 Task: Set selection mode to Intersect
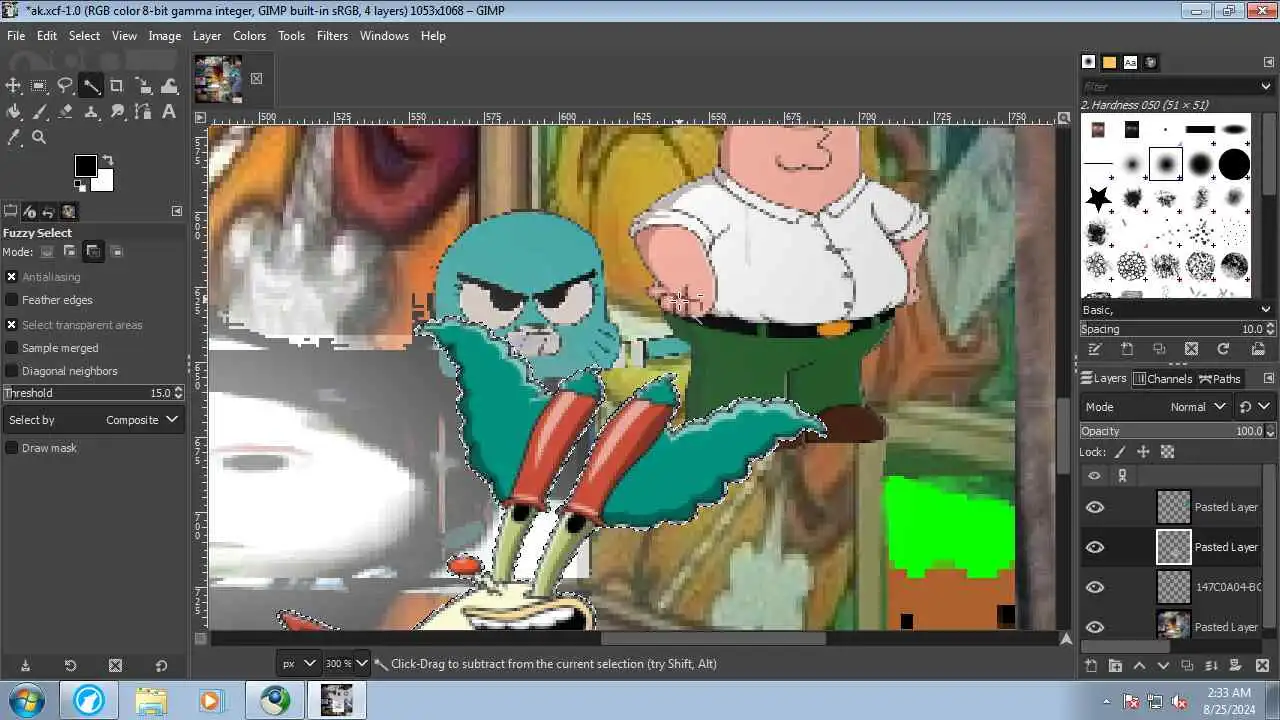[116, 251]
